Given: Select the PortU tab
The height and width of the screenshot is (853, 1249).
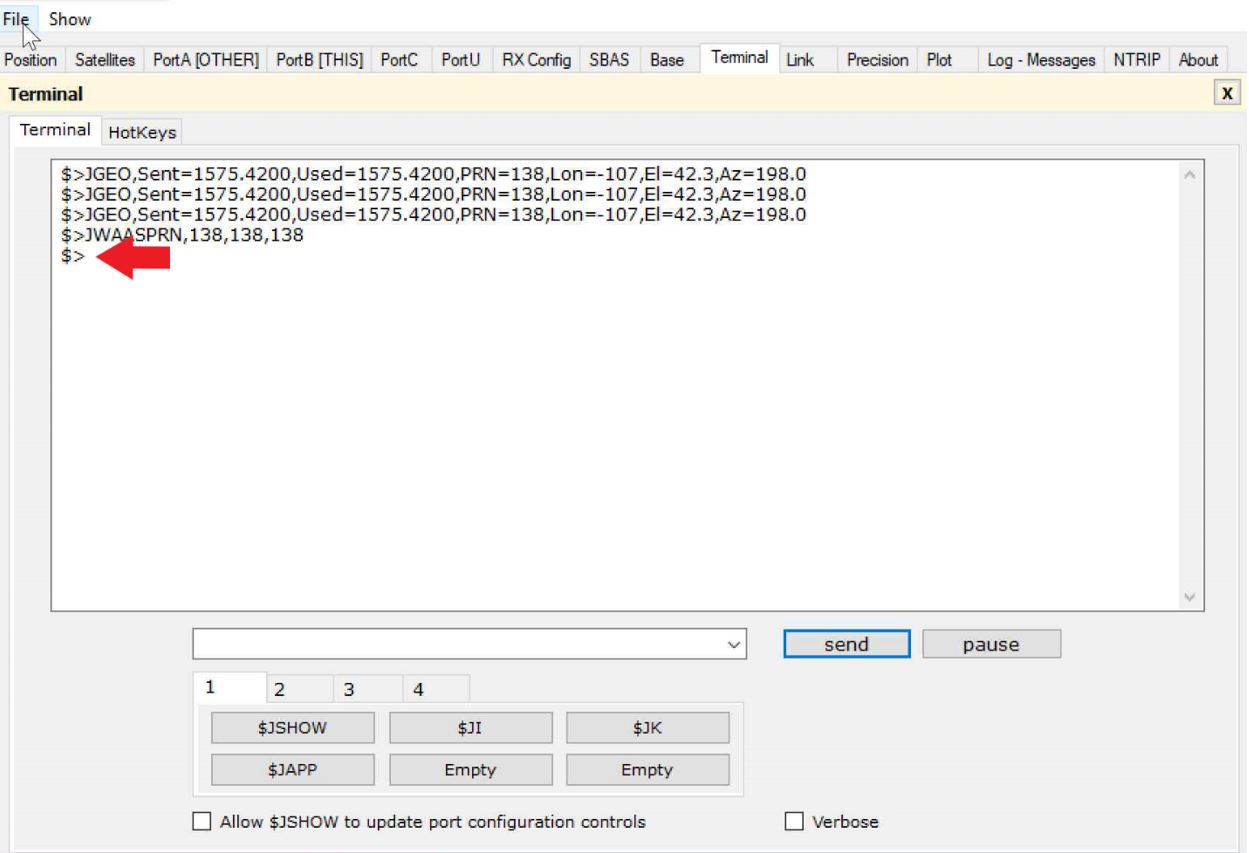Looking at the screenshot, I should click(461, 60).
